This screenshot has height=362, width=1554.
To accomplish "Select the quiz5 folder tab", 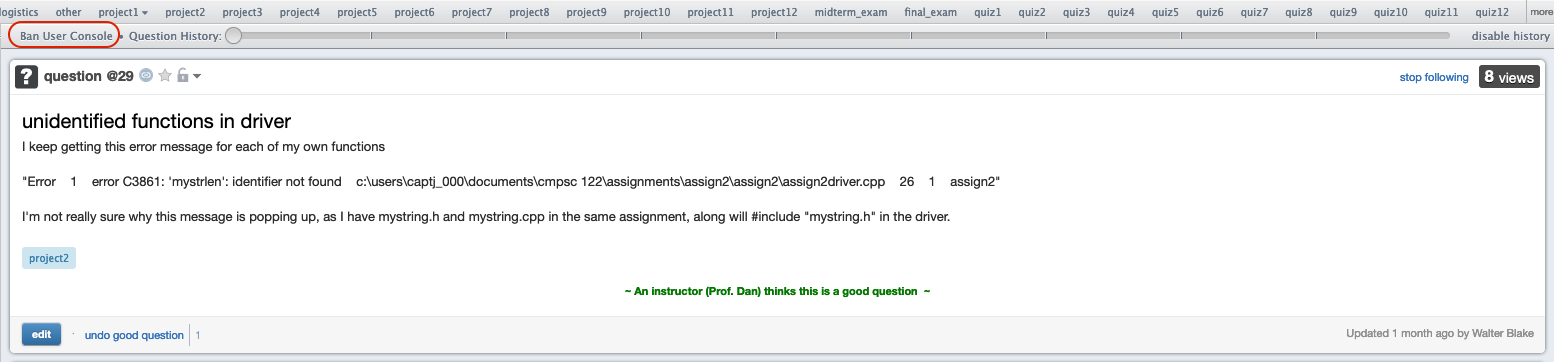I will tap(1165, 12).
